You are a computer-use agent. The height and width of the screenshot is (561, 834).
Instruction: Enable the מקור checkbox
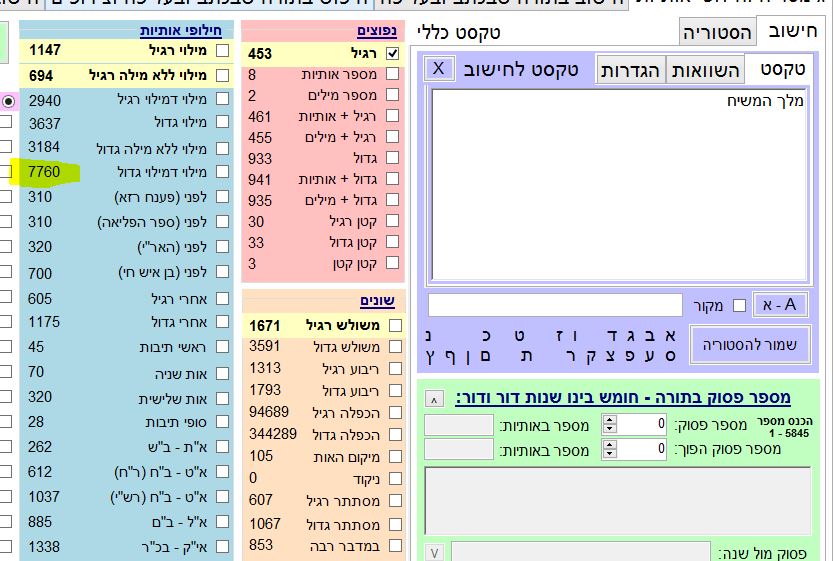[x=740, y=305]
